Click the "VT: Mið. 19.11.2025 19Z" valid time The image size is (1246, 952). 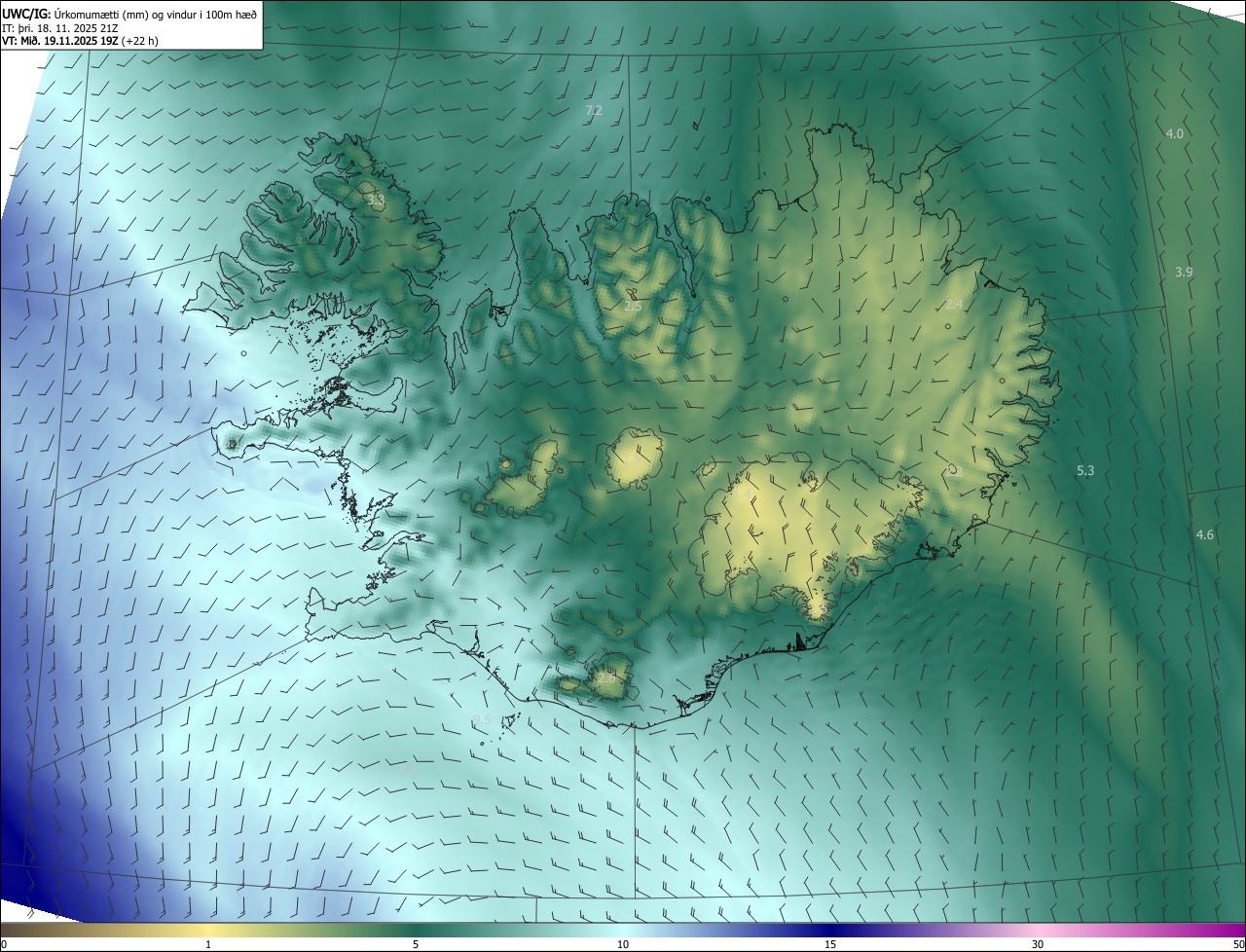(62, 41)
